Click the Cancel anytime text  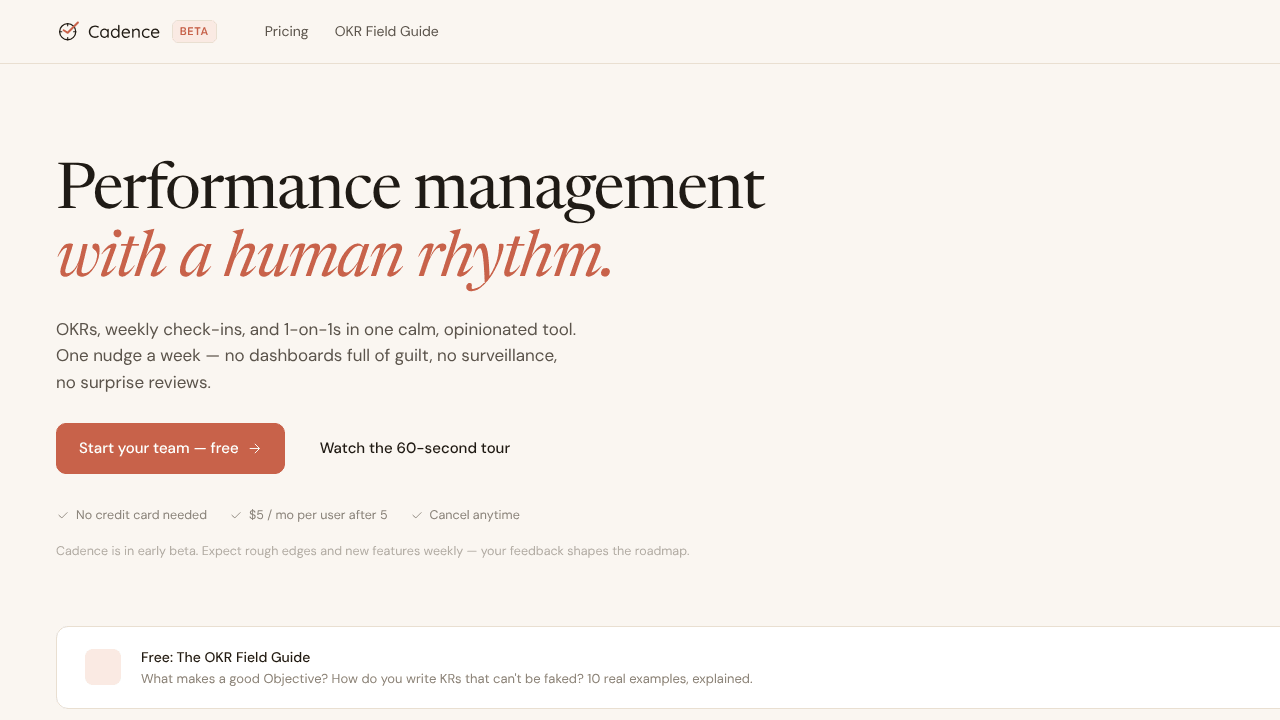click(474, 515)
